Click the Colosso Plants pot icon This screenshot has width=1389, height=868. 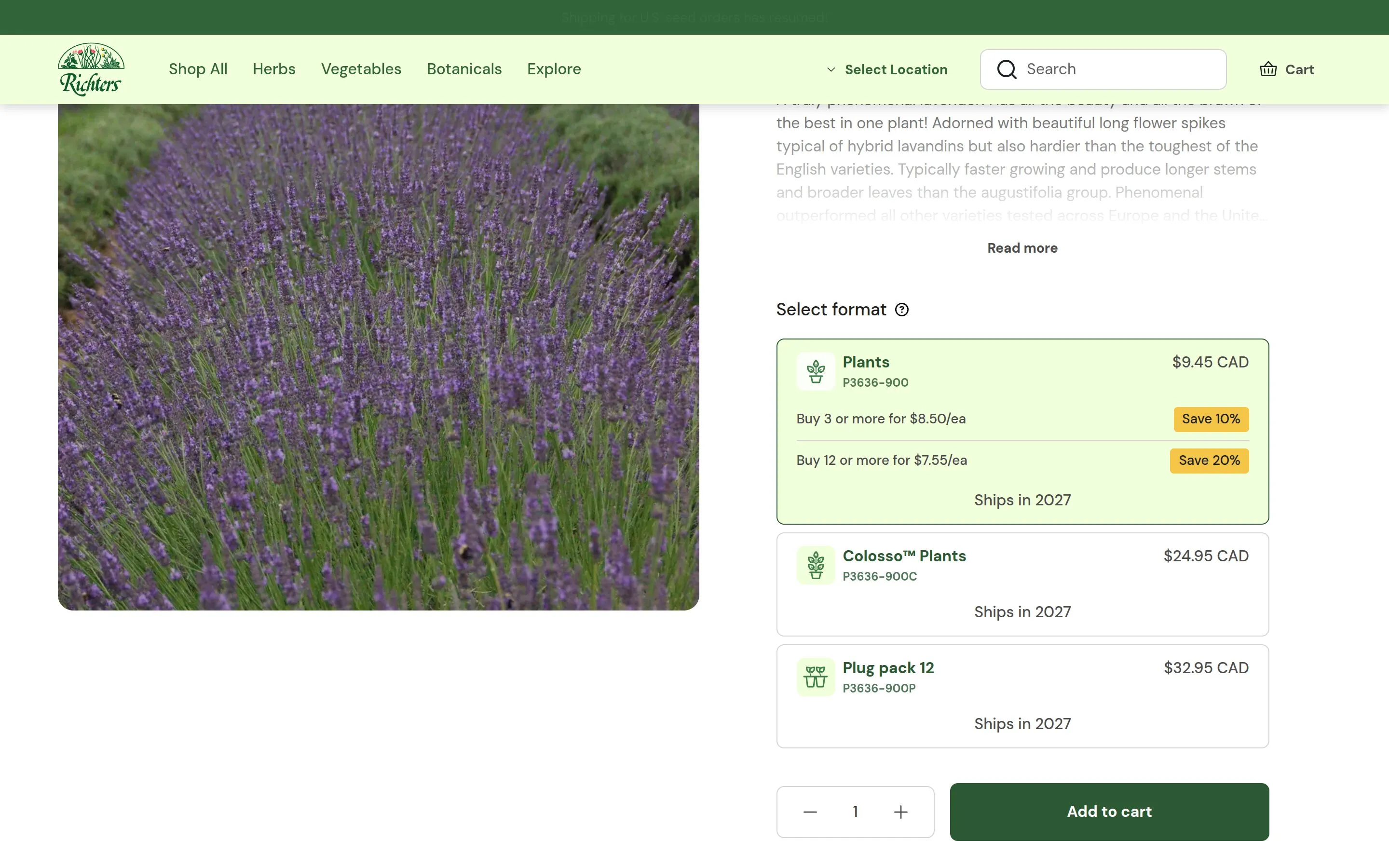[x=816, y=566]
